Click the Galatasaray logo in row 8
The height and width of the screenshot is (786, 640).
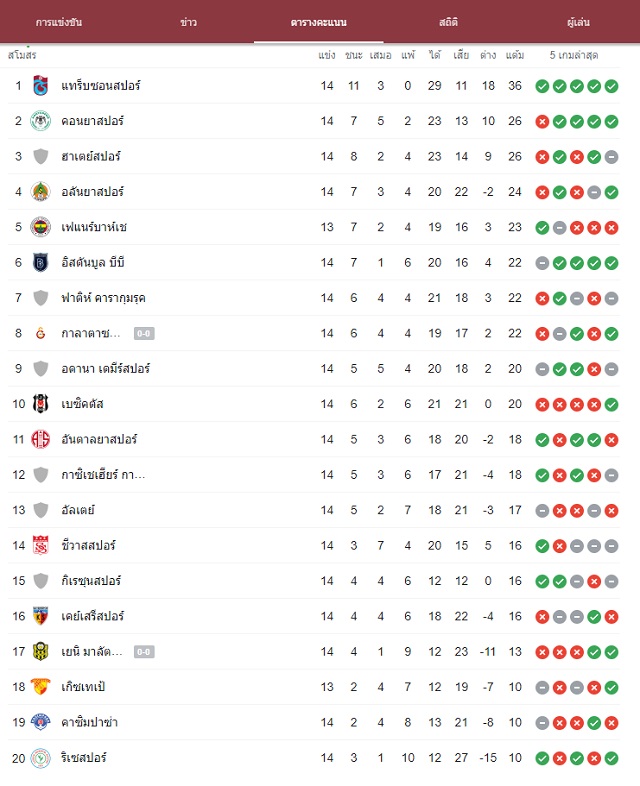pyautogui.click(x=41, y=333)
